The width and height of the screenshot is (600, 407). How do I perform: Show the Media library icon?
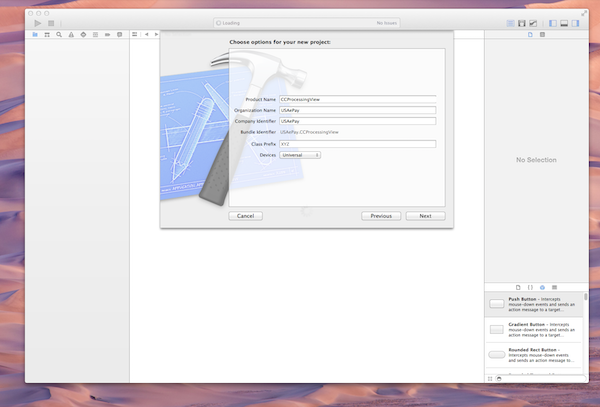click(555, 286)
